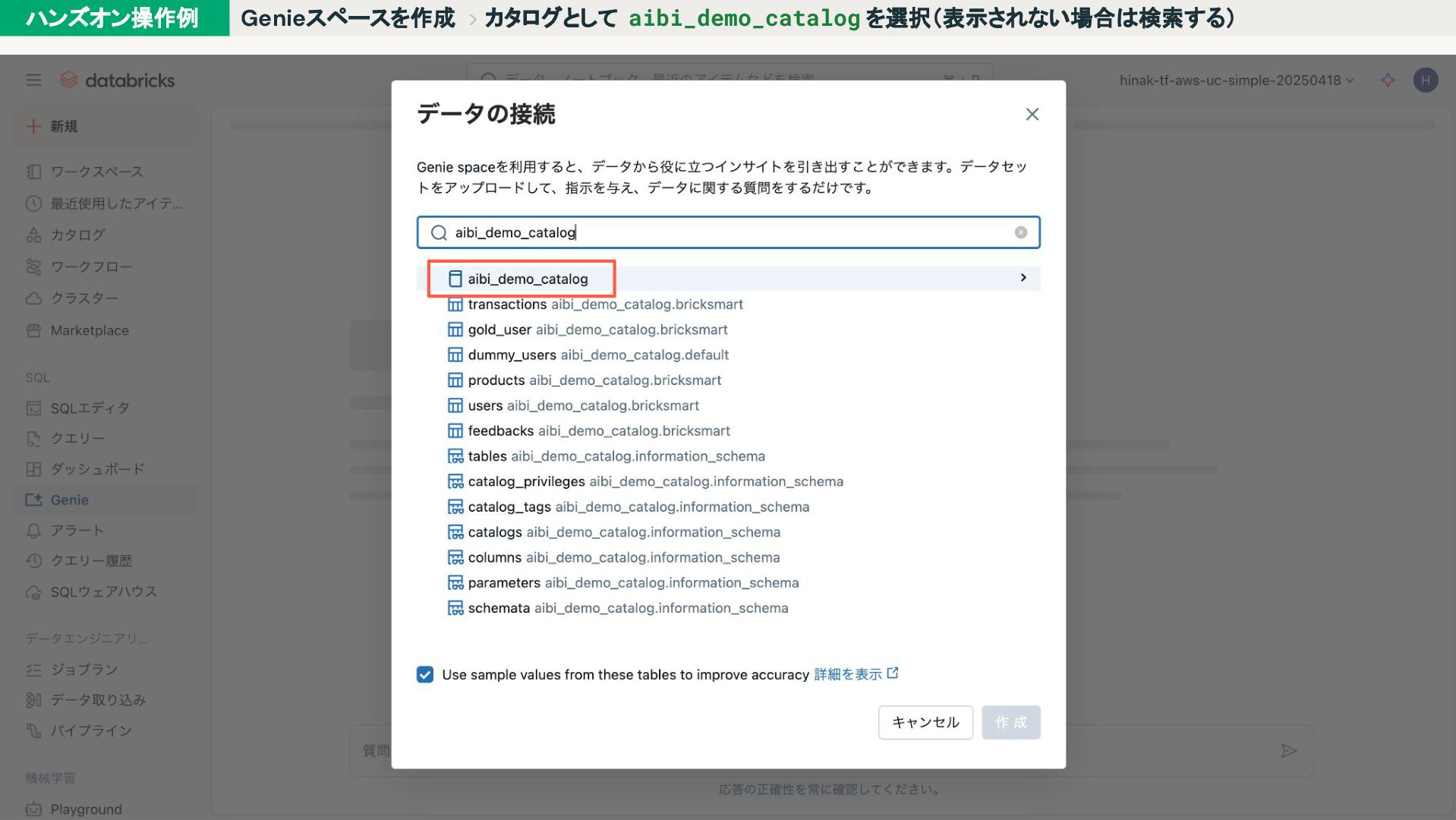Select the aibi_demo_catalog catalog row

728,279
